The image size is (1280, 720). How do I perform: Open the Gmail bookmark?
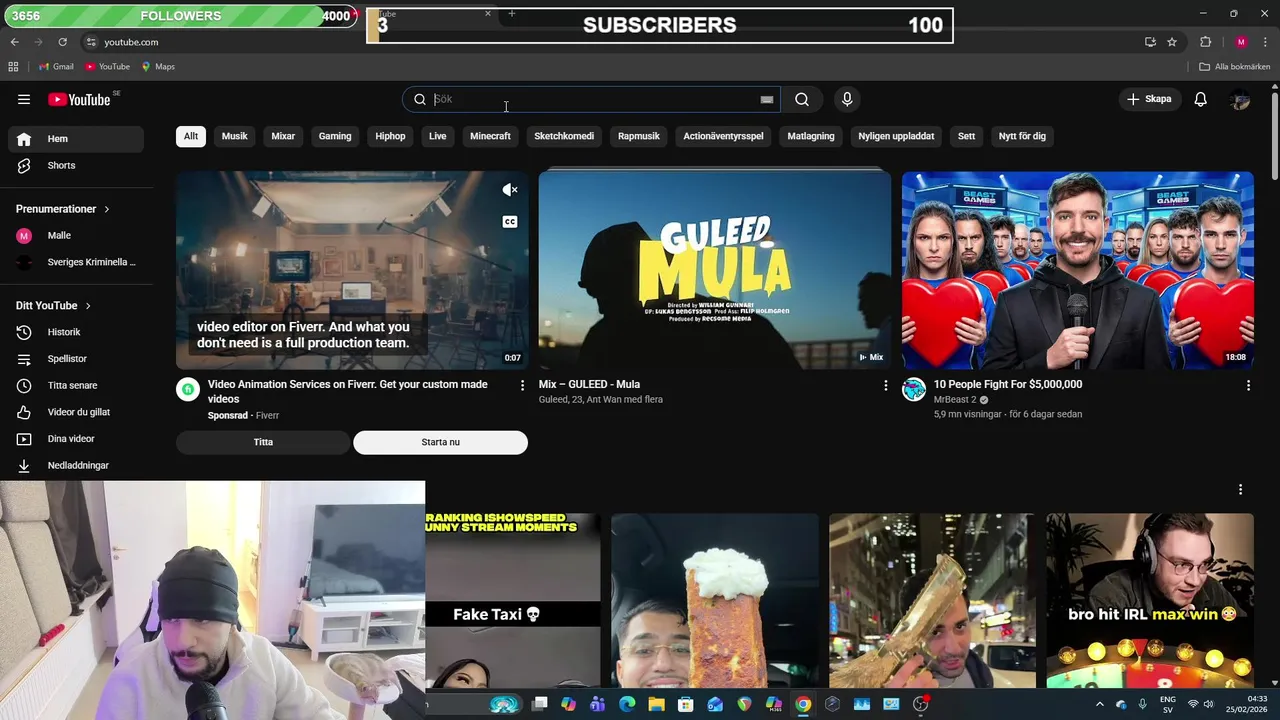pyautogui.click(x=56, y=67)
